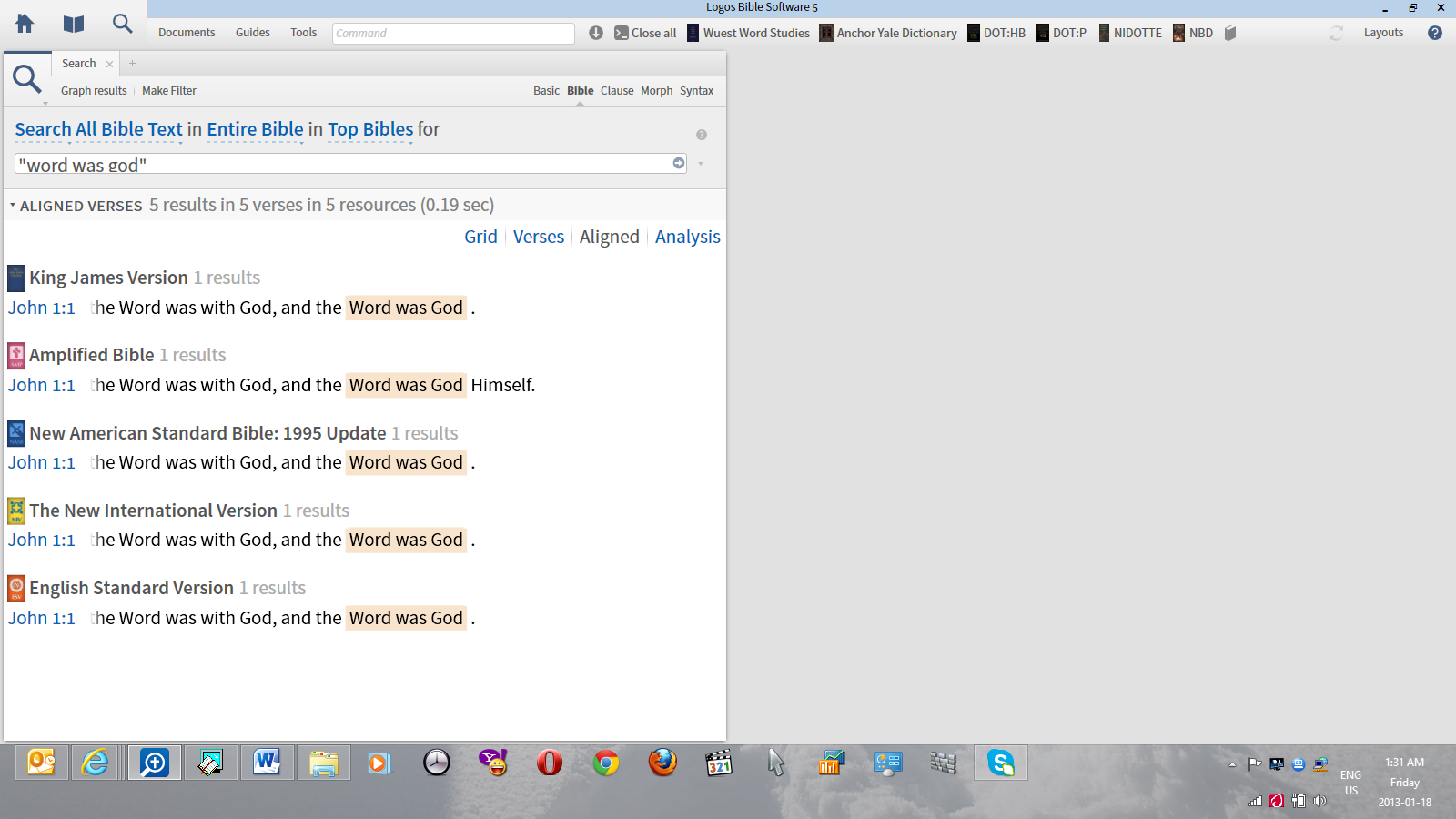Click the English Standard Version cover icon
The width and height of the screenshot is (1456, 819).
tap(16, 588)
